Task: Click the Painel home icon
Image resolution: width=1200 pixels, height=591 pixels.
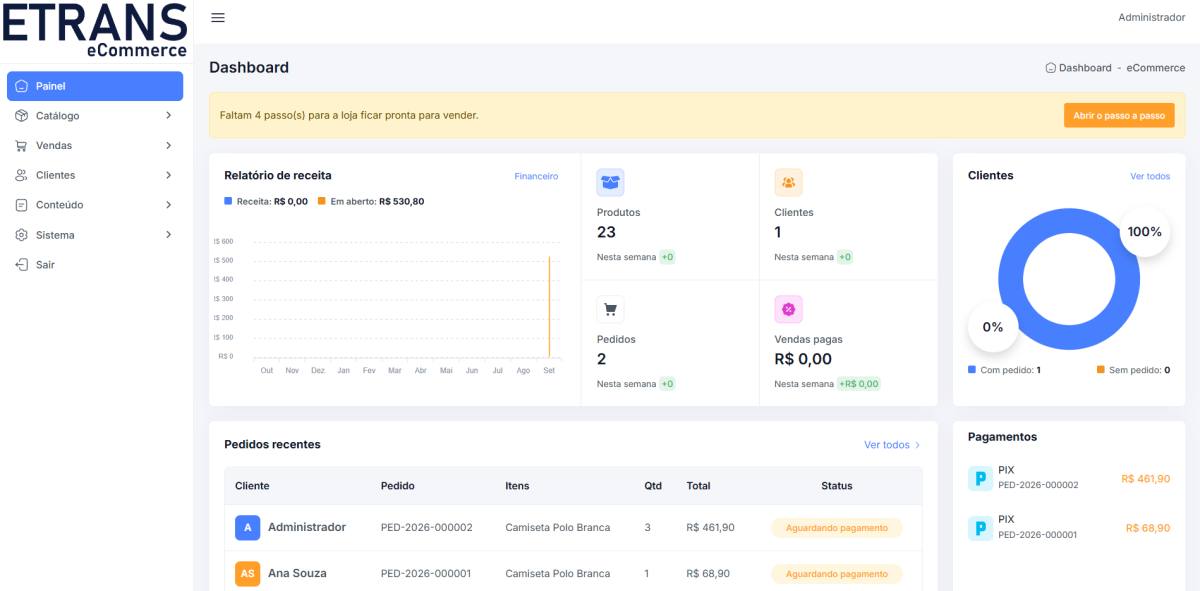Action: coord(21,86)
